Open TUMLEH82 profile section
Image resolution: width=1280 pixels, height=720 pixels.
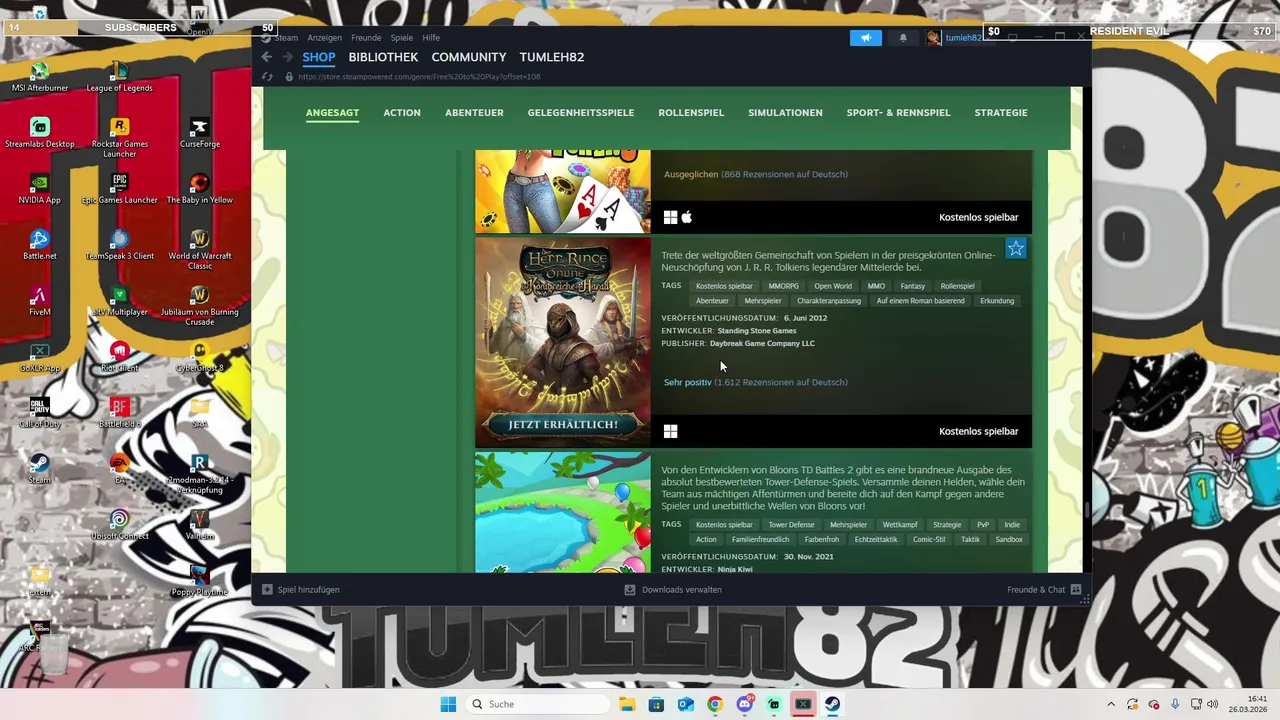coord(552,57)
